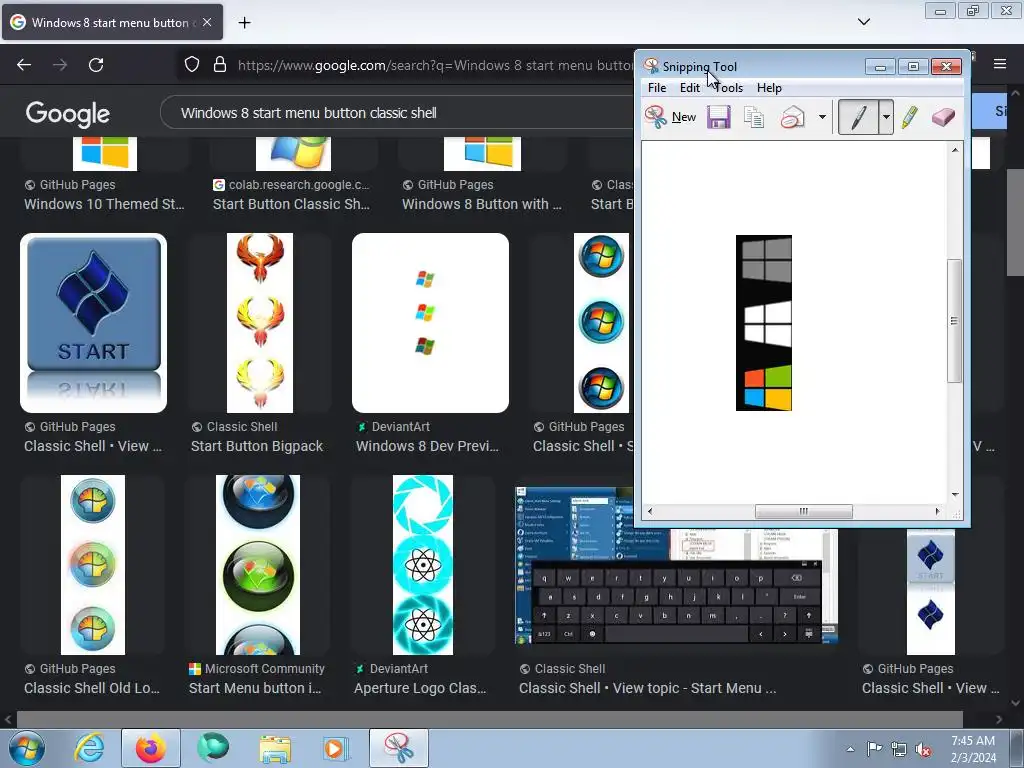Click the Windows 10 Themed St... link
Image resolution: width=1024 pixels, height=768 pixels.
pyautogui.click(x=104, y=204)
